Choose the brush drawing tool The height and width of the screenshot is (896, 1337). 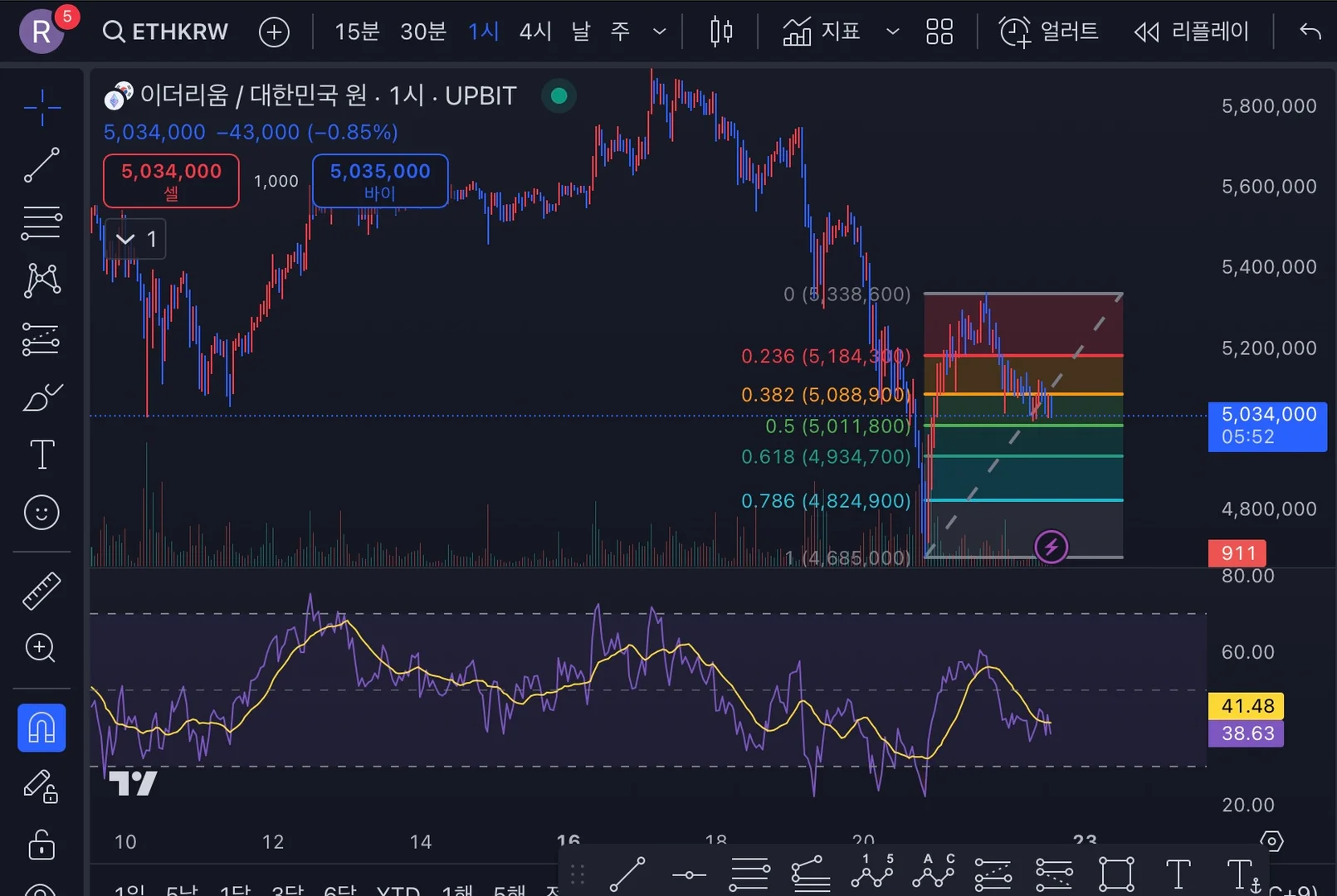point(41,397)
